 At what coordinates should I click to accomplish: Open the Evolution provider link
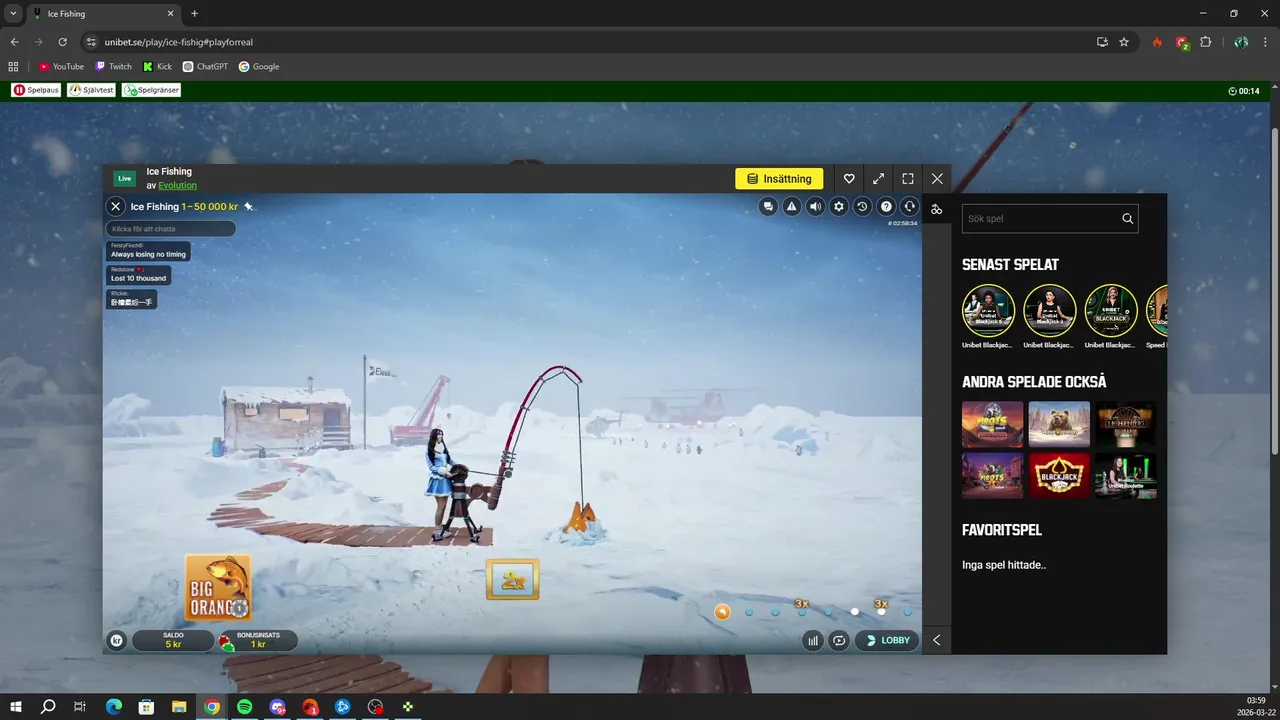tap(177, 185)
